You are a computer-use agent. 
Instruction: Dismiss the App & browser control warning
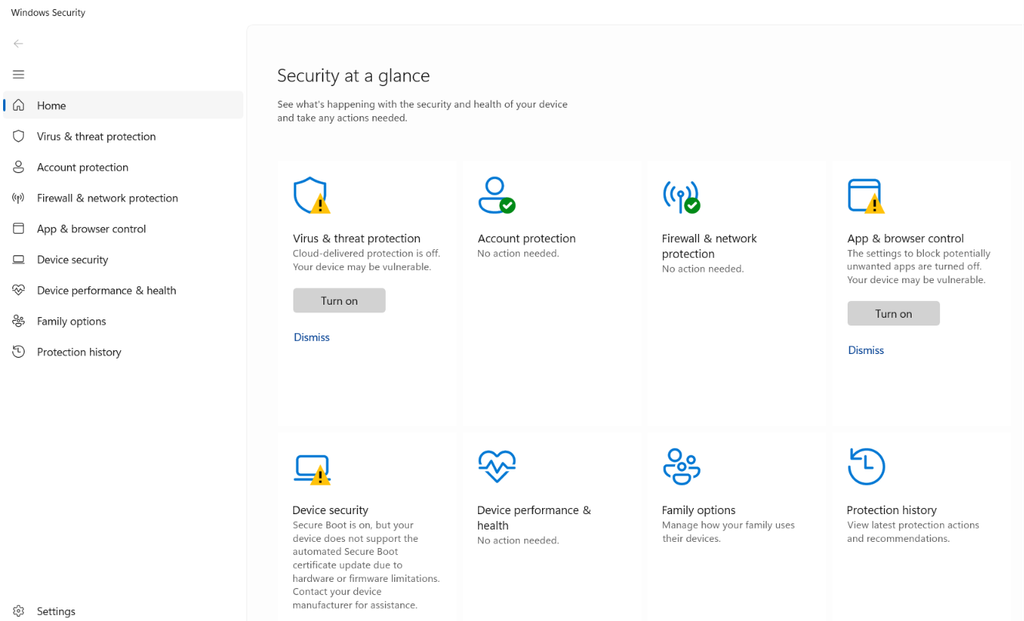866,350
